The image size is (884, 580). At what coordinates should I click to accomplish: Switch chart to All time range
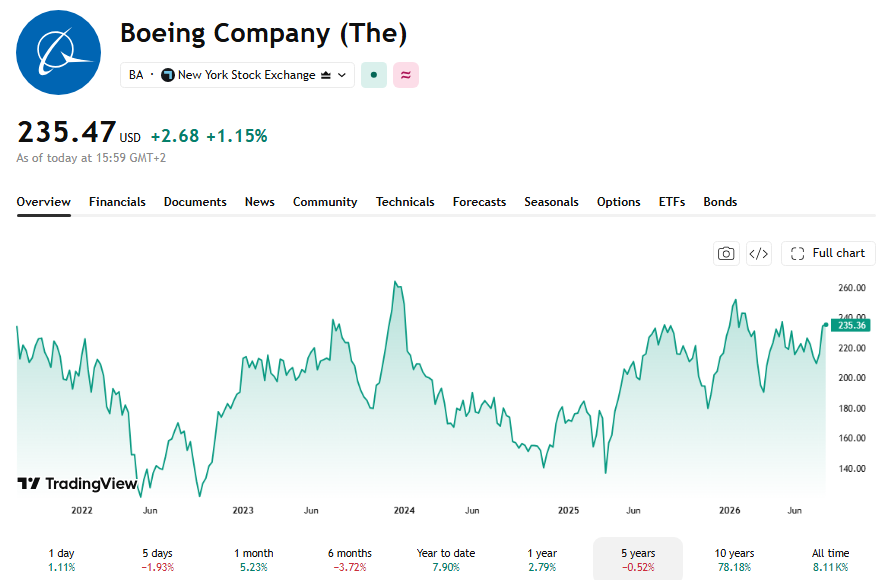tap(830, 560)
